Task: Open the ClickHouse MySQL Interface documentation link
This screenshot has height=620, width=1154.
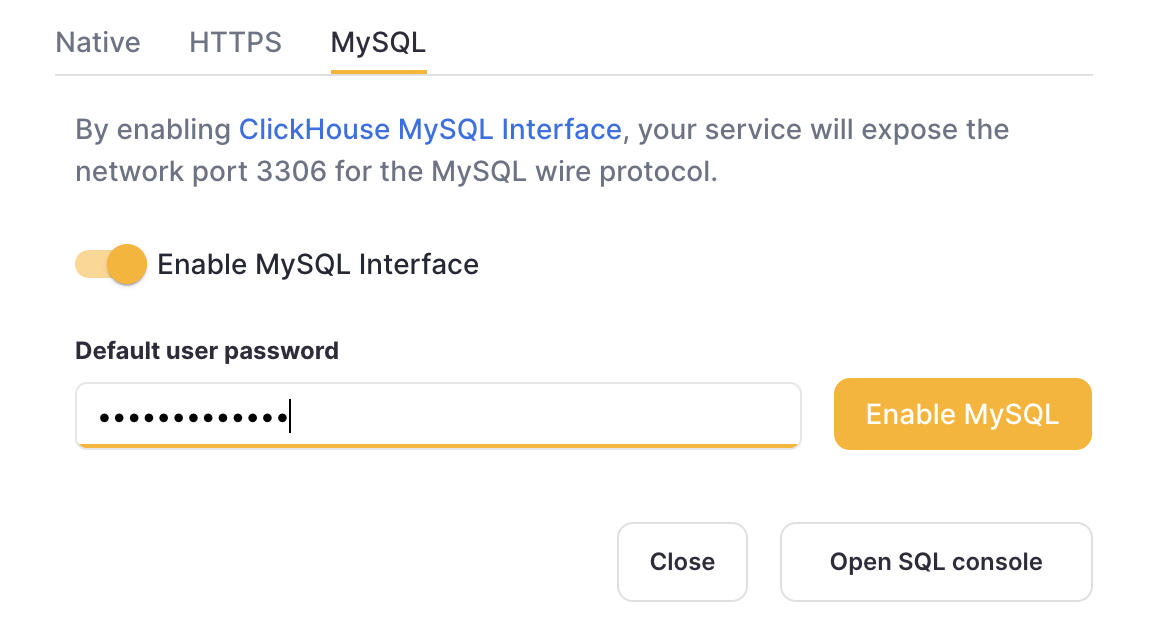Action: (x=429, y=129)
